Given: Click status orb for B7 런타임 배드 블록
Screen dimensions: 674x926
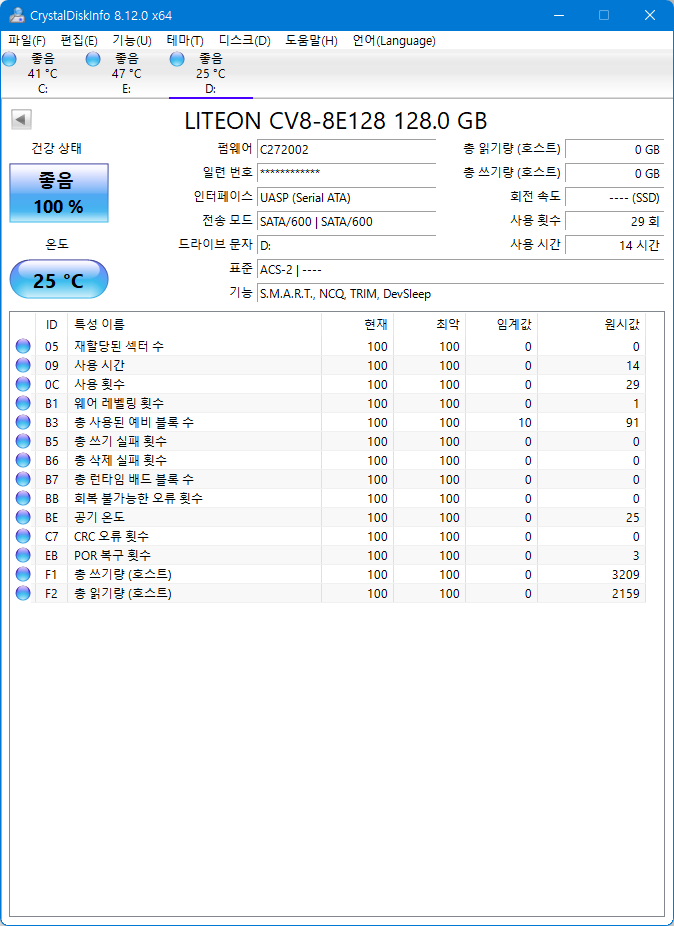Looking at the screenshot, I should [x=23, y=479].
